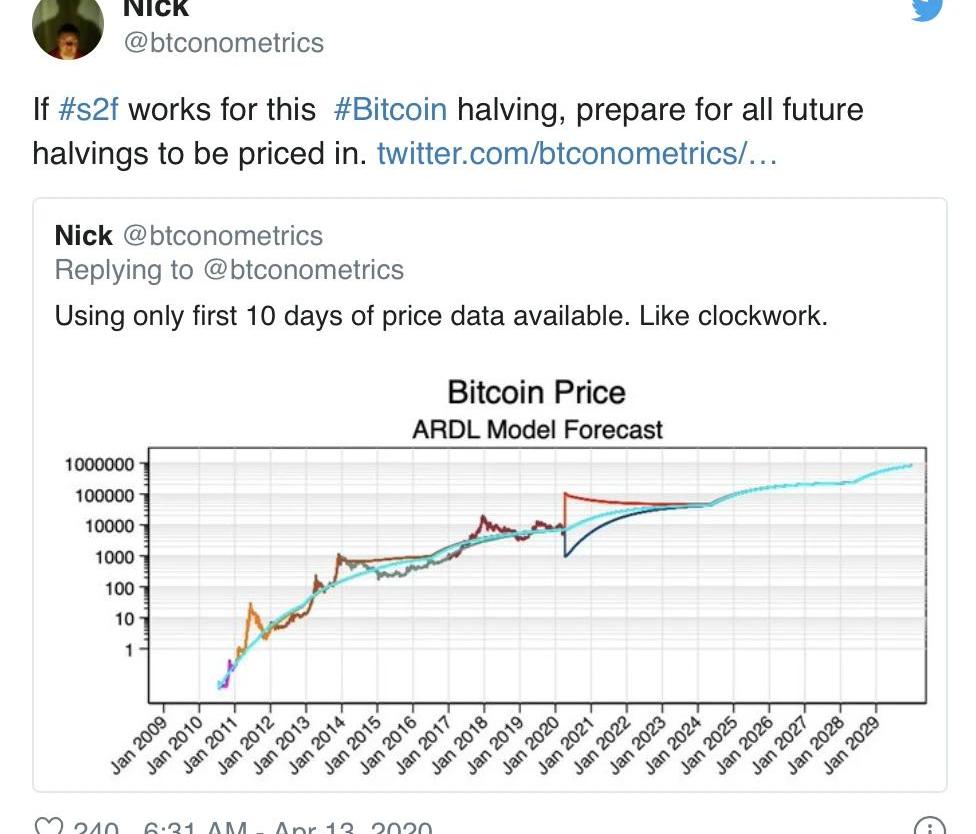Open the #Bitcoin hashtag
The image size is (976, 834).
pos(390,109)
